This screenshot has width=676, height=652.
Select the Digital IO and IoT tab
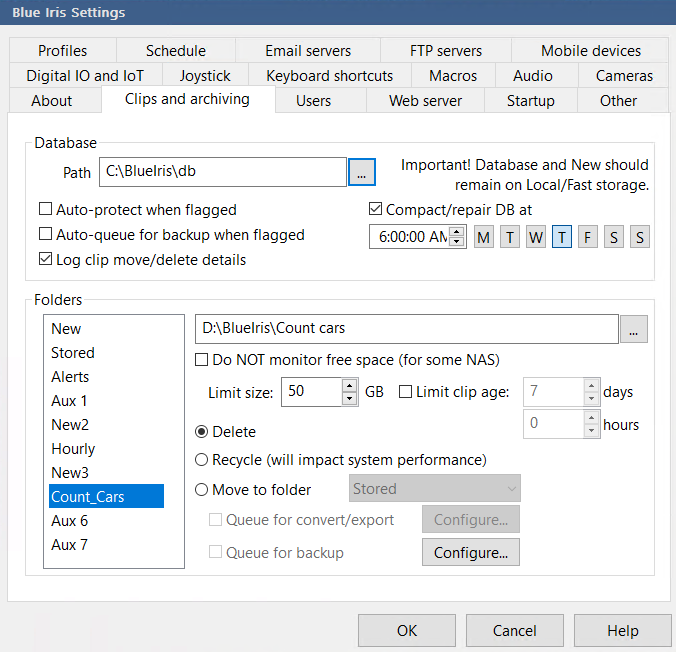[85, 75]
